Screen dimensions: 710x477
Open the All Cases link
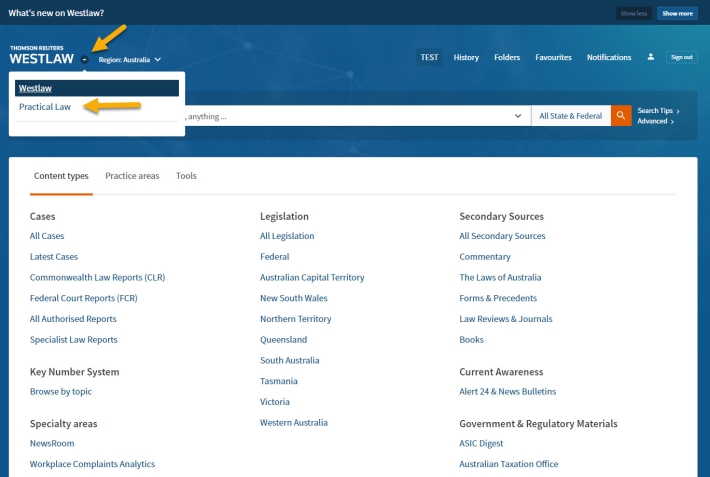coord(47,236)
